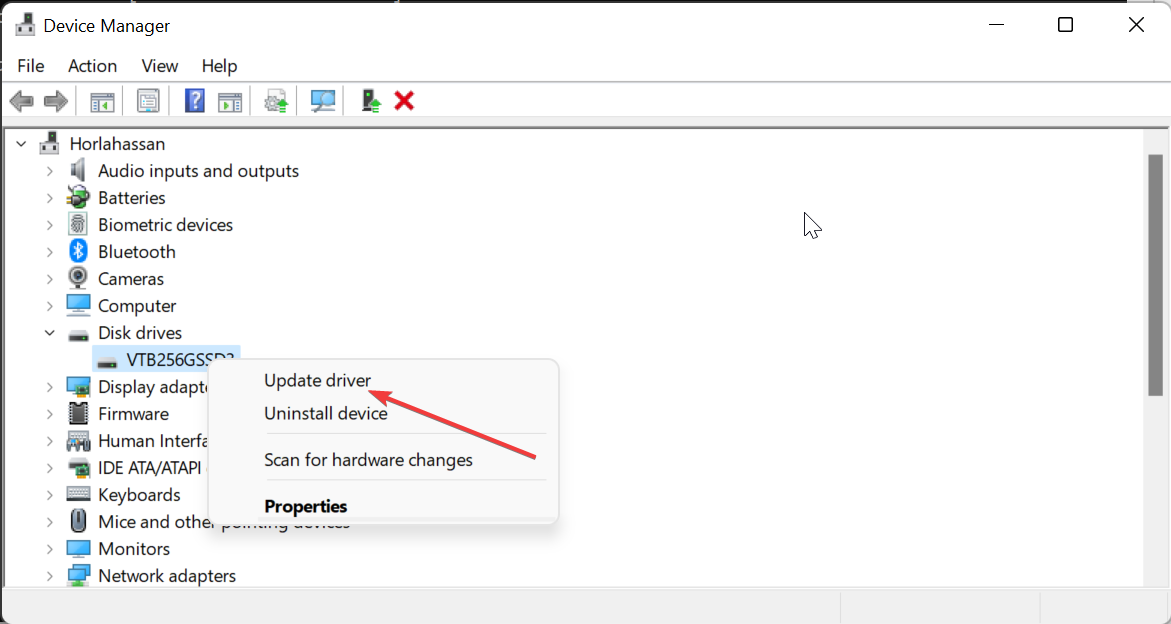1171x624 pixels.
Task: Maximize the Device Manager window
Action: coord(1065,25)
